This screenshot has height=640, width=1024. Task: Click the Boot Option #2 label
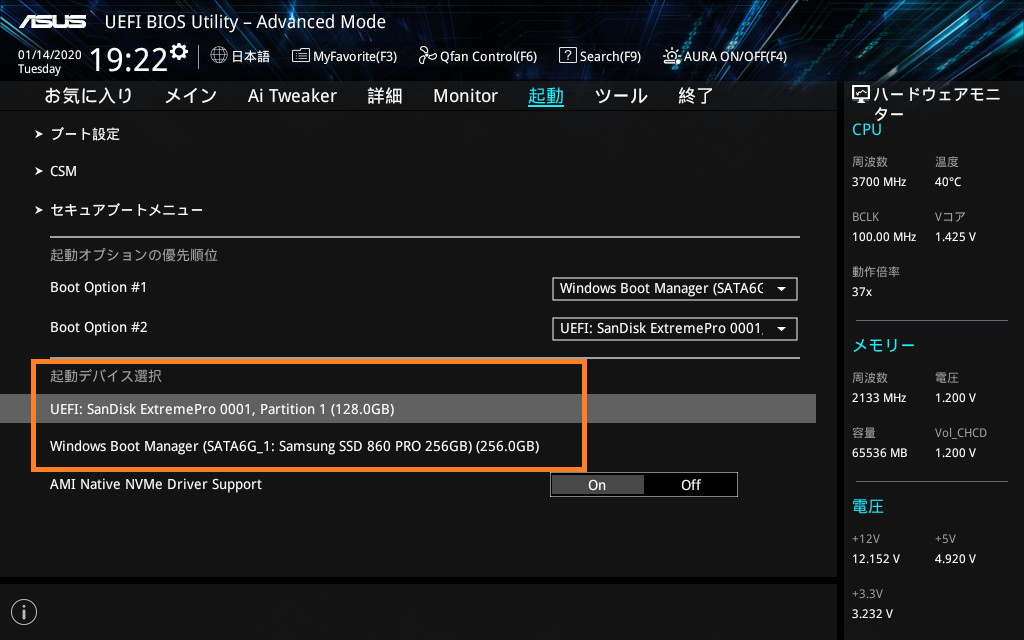[x=99, y=327]
